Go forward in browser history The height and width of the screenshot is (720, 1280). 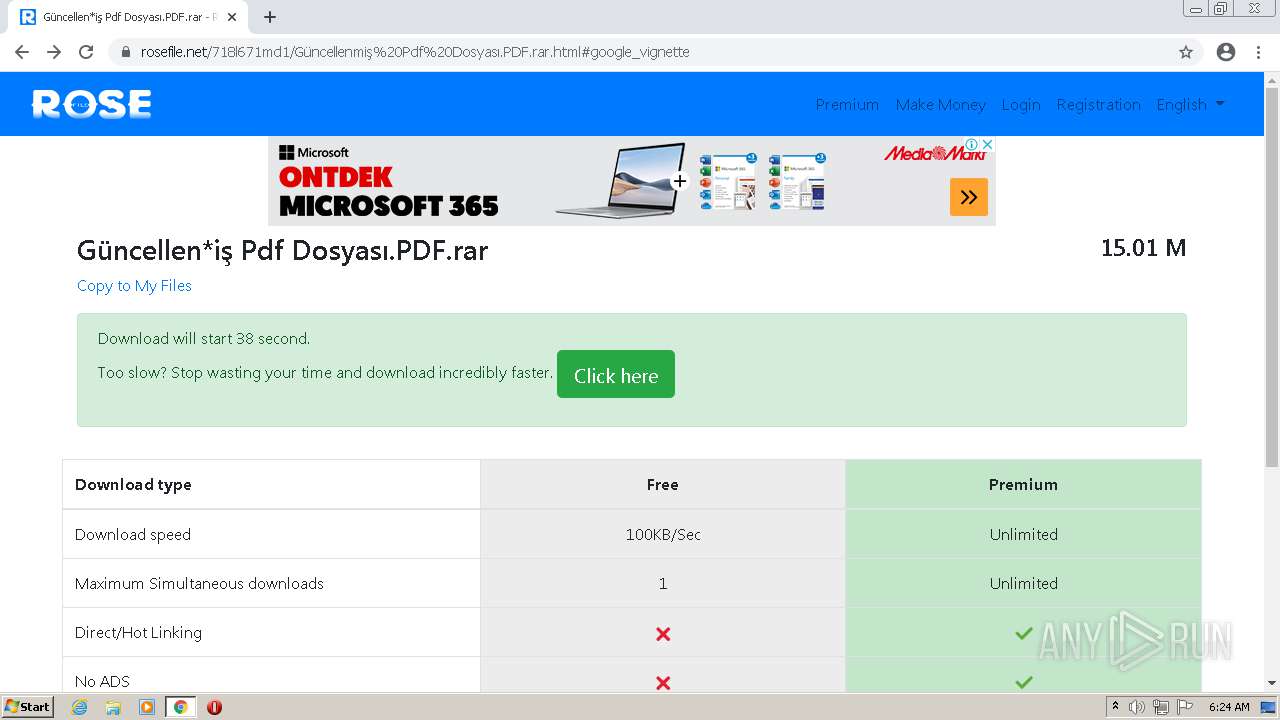click(54, 52)
